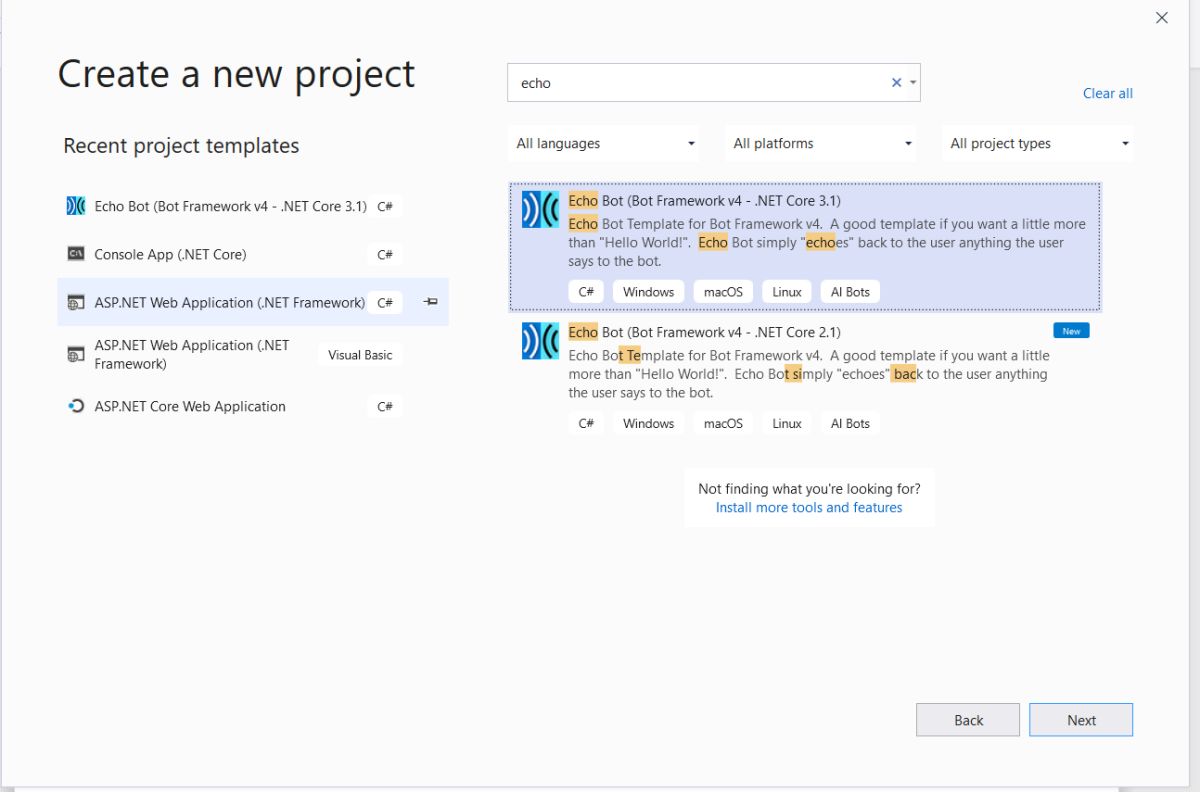Click the macOS tag under Echo Bot 2.1

(723, 423)
